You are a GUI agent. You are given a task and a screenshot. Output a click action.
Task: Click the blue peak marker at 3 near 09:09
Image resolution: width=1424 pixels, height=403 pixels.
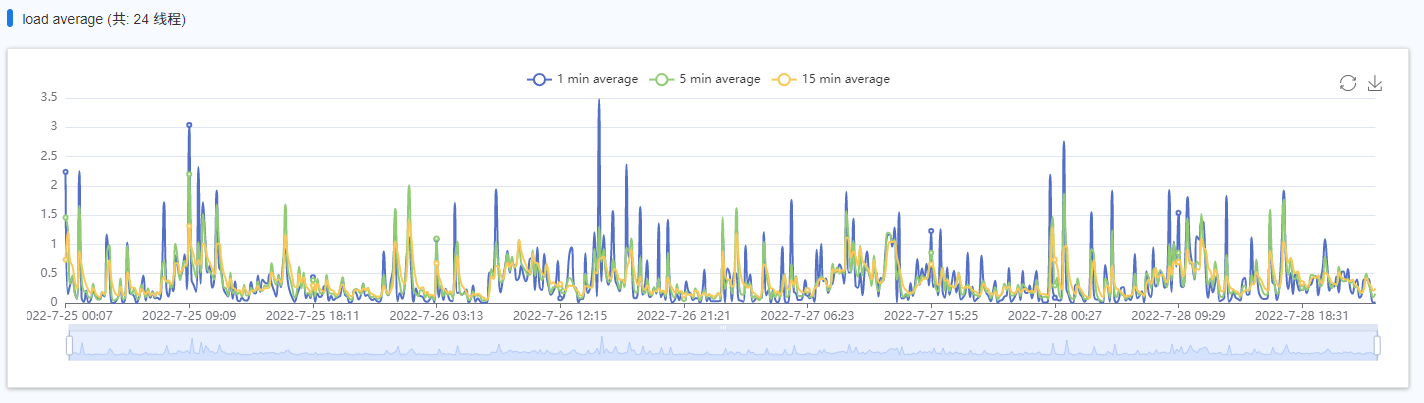189,125
